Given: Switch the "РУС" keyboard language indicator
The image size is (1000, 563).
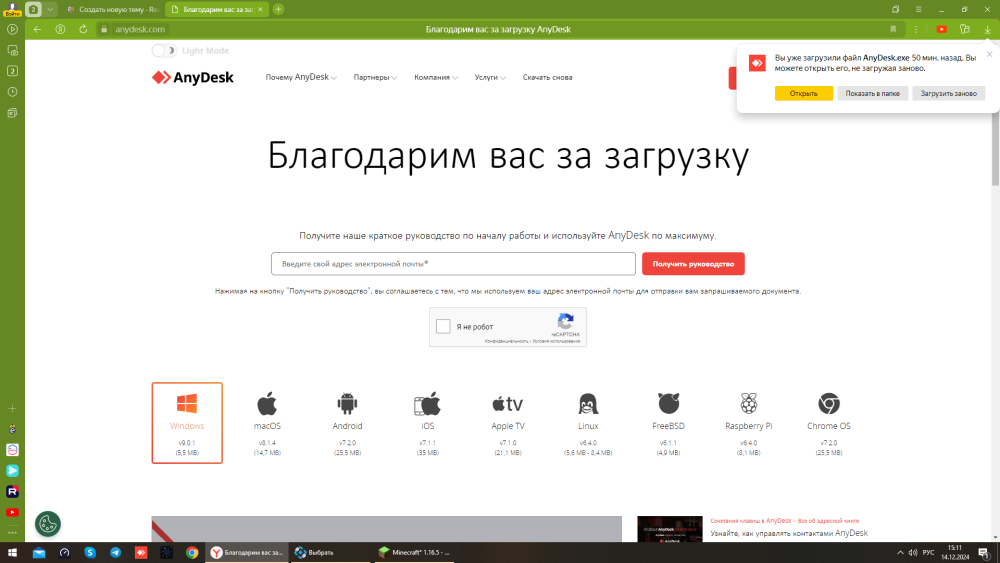Looking at the screenshot, I should 929,553.
